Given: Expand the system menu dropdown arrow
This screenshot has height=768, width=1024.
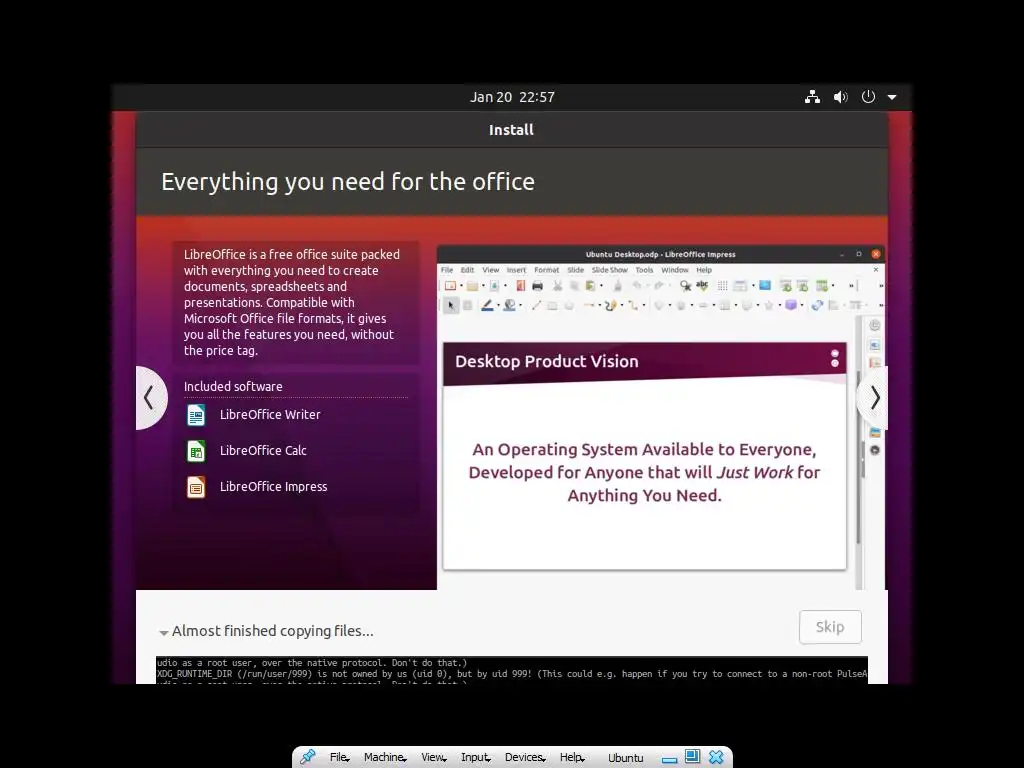Looking at the screenshot, I should click(892, 97).
